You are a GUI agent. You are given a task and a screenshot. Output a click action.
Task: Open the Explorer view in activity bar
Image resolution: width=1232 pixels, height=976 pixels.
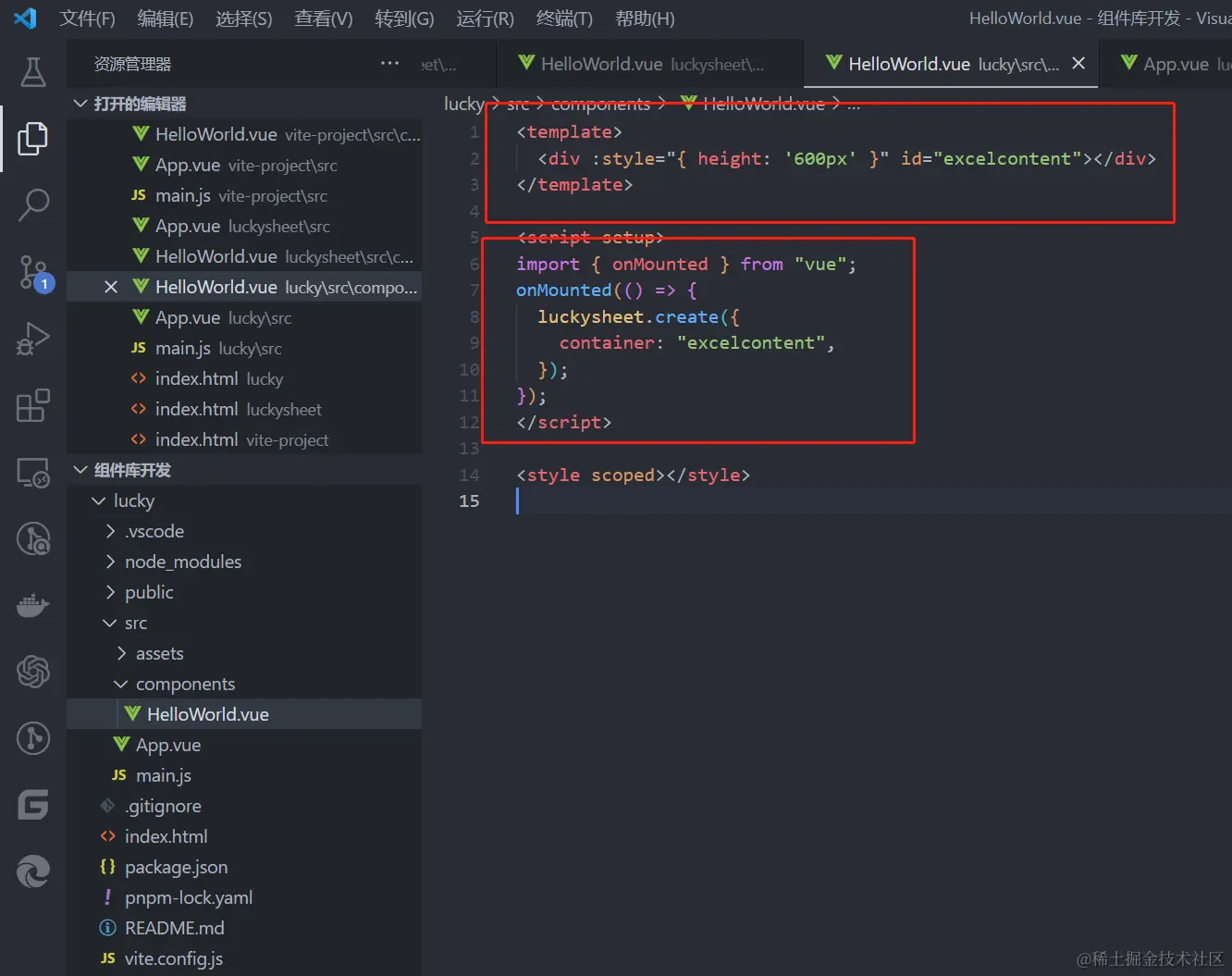[33, 139]
